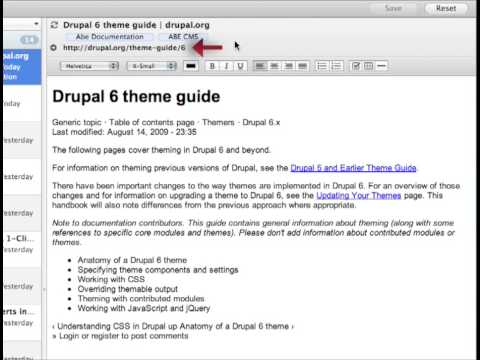Open the Drupal 5 and Earlier Theme Guide link
The height and width of the screenshot is (360, 480).
click(x=353, y=168)
